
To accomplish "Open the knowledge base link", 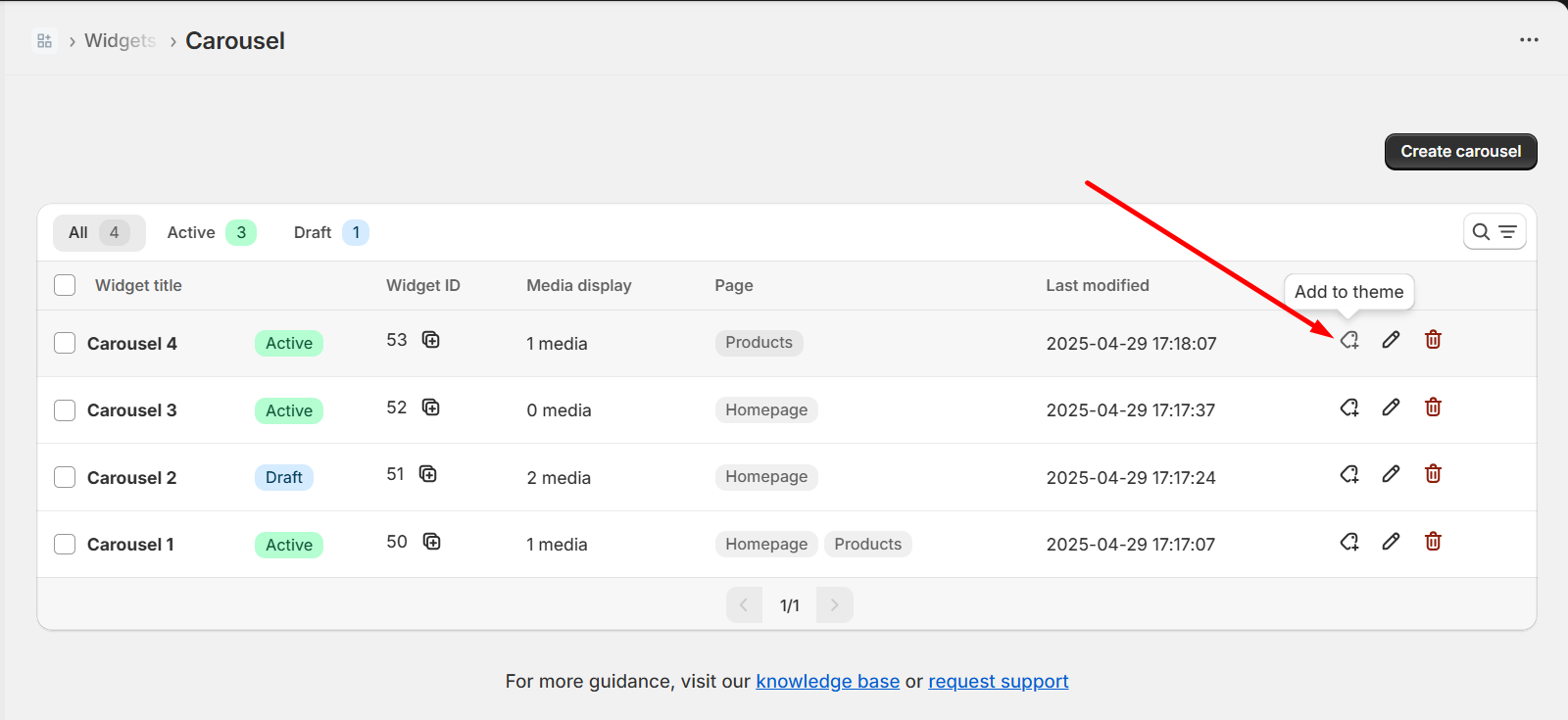I will pyautogui.click(x=827, y=682).
